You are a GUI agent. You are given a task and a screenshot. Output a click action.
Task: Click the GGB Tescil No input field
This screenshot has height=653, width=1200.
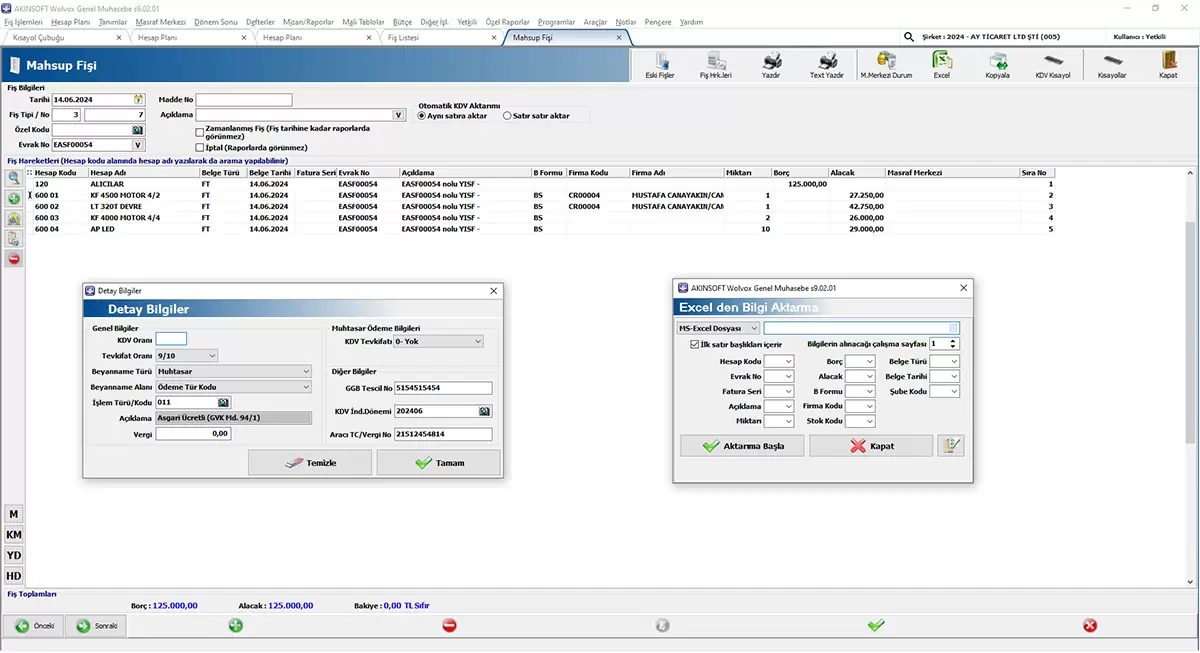pyautogui.click(x=443, y=388)
